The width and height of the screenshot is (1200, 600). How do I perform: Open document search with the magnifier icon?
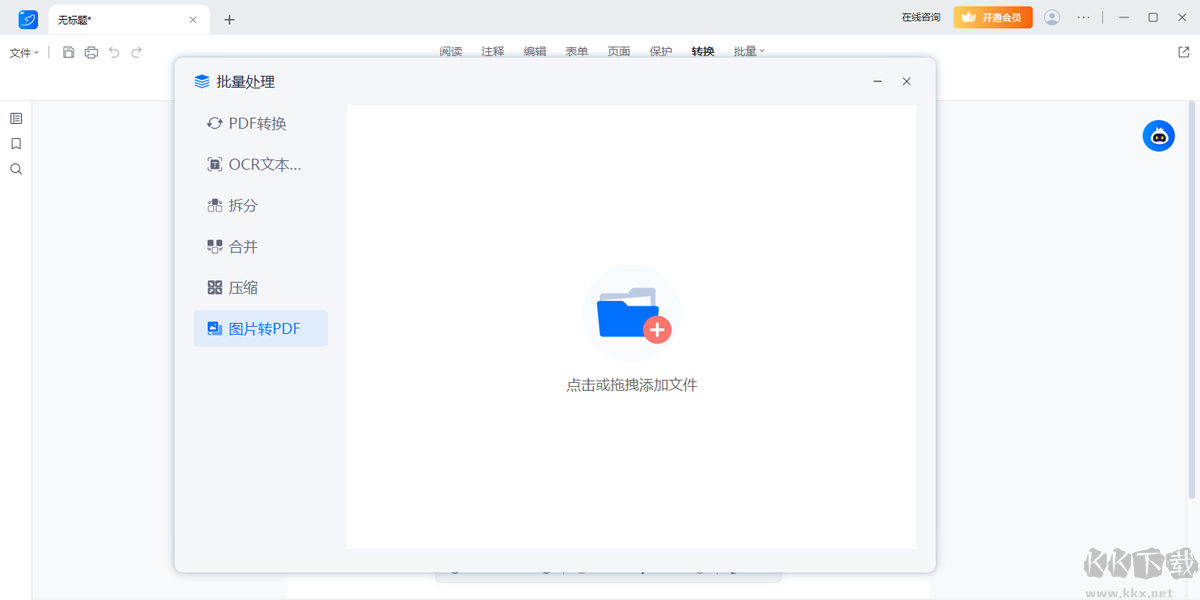coord(15,169)
